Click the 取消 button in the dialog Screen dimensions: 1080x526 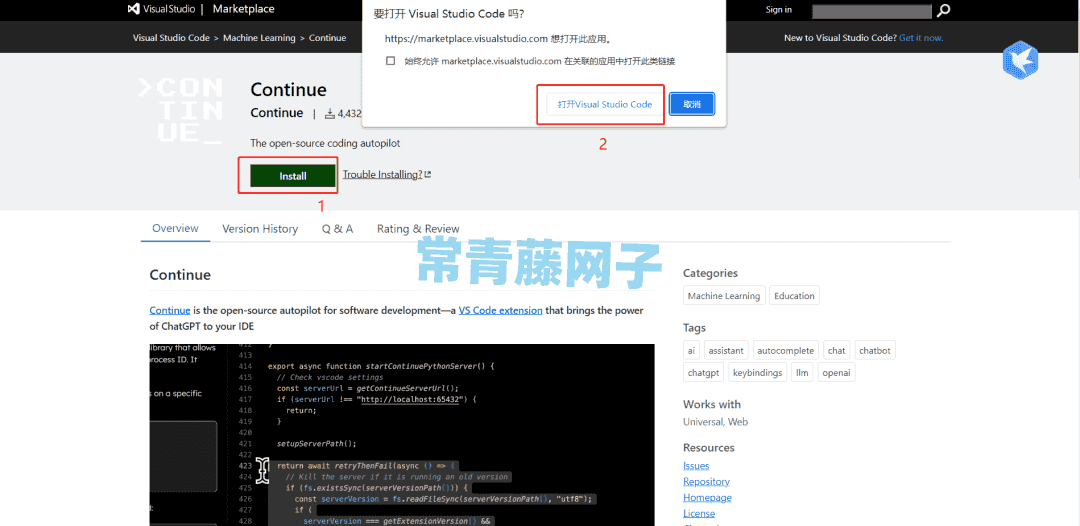(692, 104)
